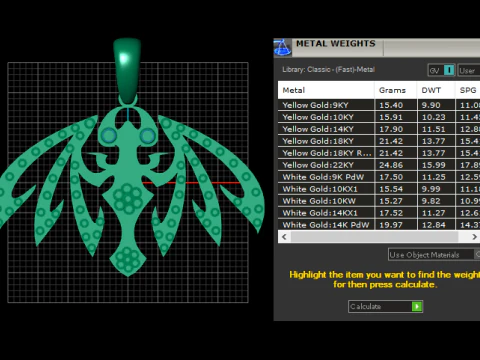Select the White Gold:10KX1 row
480x360 pixels.
(x=379, y=189)
